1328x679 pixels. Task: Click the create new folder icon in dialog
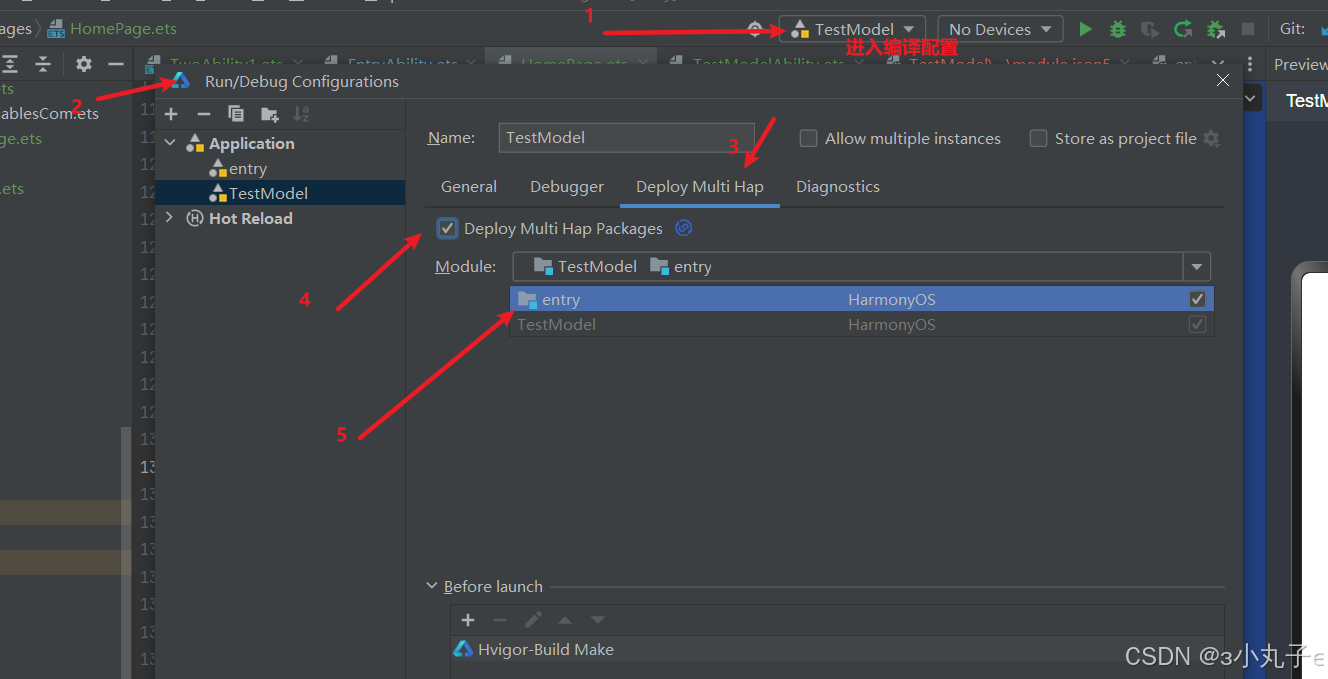269,114
